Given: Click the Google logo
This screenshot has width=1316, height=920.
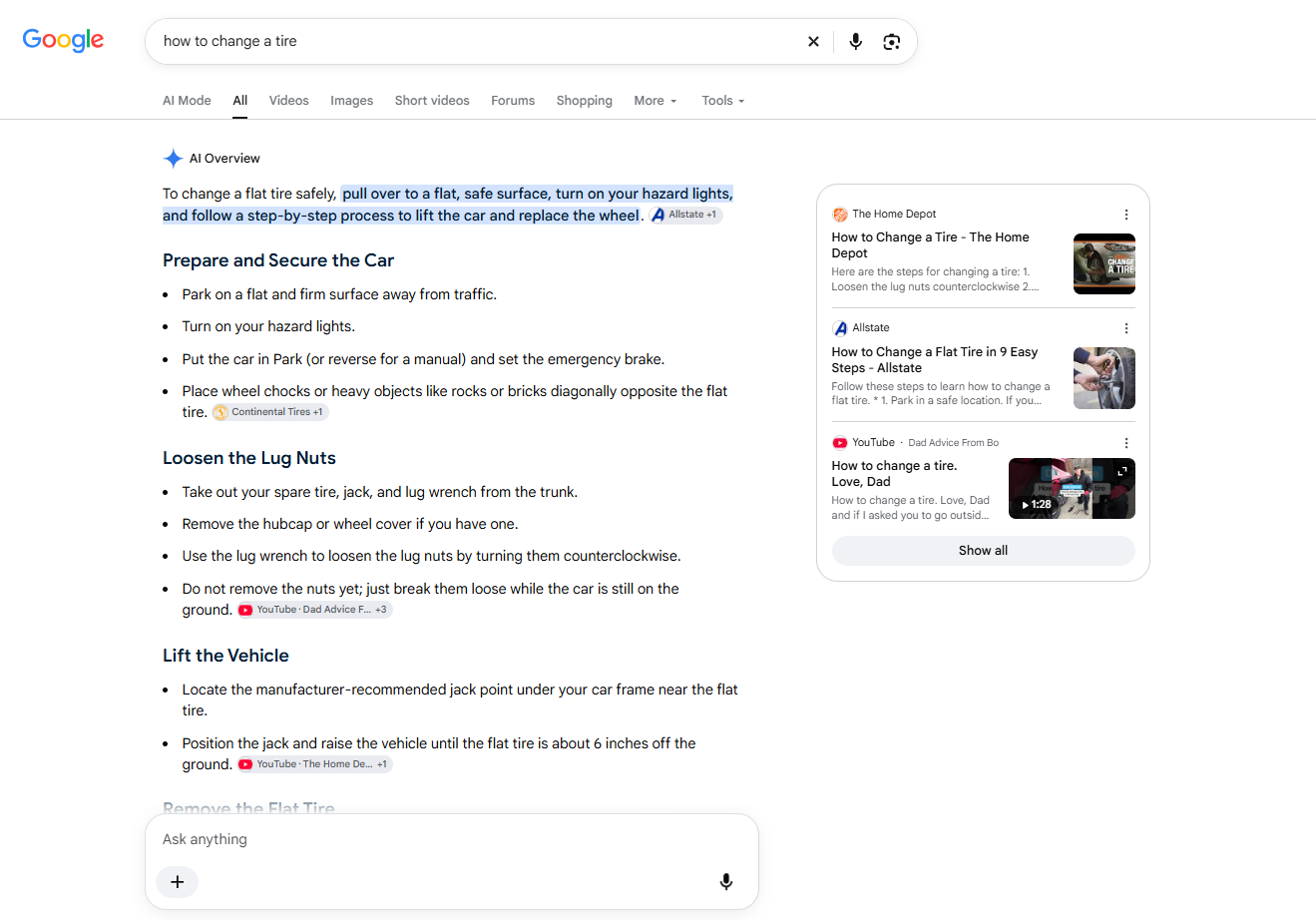Looking at the screenshot, I should point(63,40).
